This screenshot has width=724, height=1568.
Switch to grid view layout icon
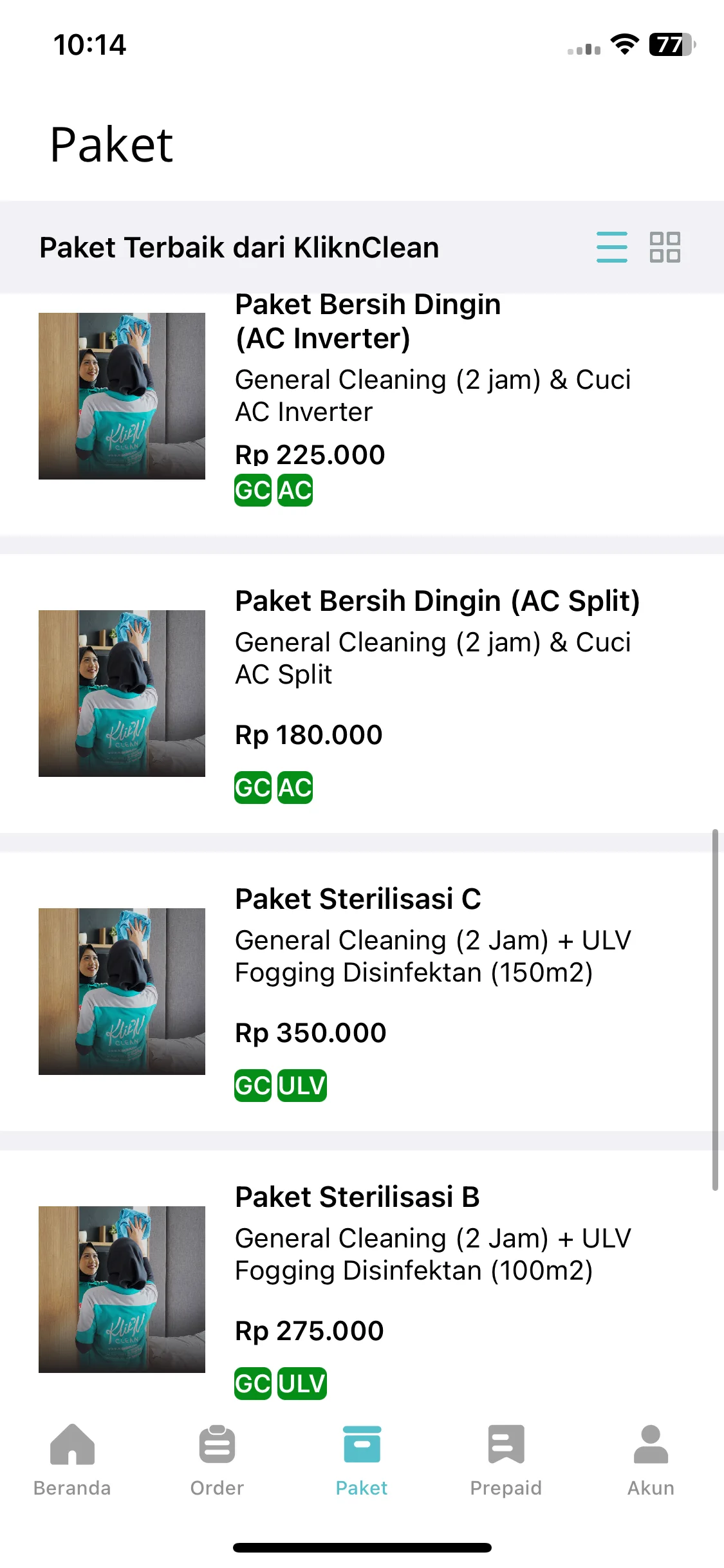[x=665, y=247]
